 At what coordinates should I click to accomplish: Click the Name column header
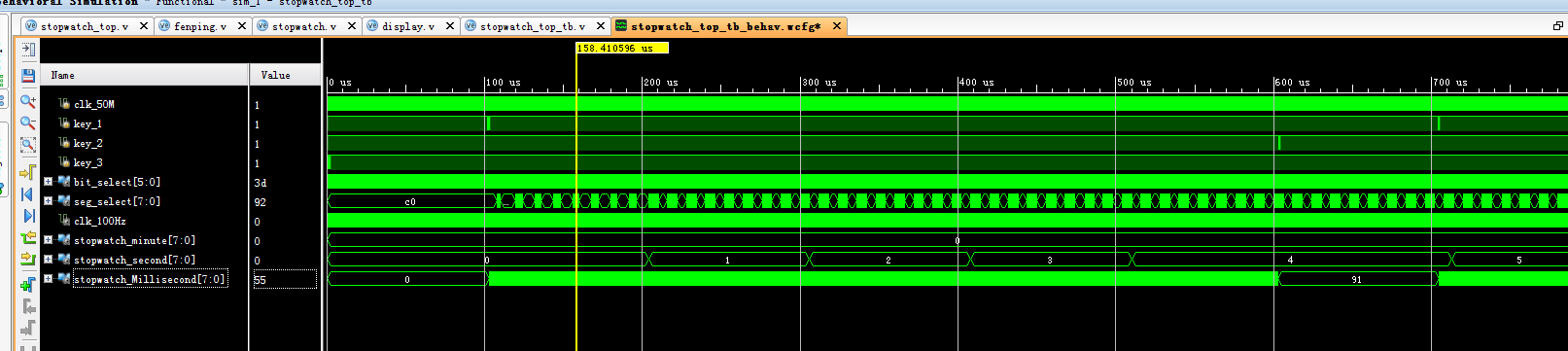[x=144, y=75]
